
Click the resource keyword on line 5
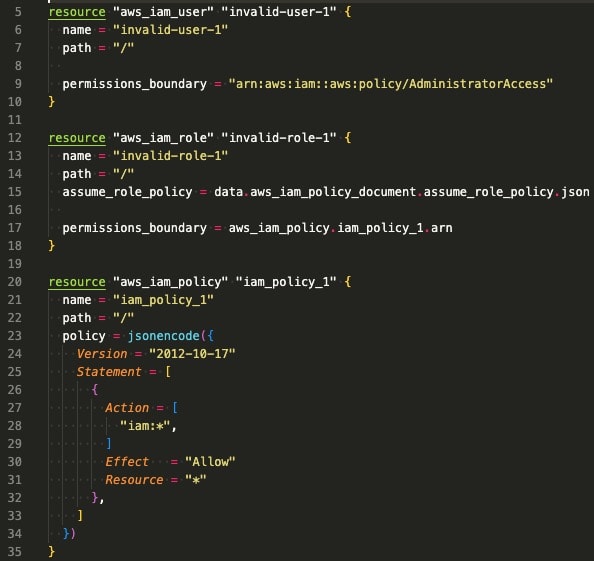click(77, 12)
